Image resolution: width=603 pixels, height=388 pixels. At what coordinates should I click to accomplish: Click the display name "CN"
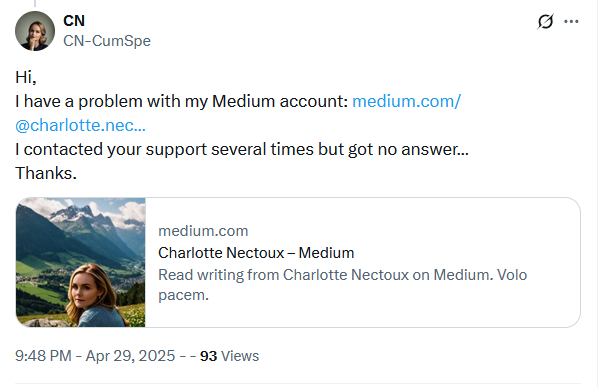[x=74, y=21]
